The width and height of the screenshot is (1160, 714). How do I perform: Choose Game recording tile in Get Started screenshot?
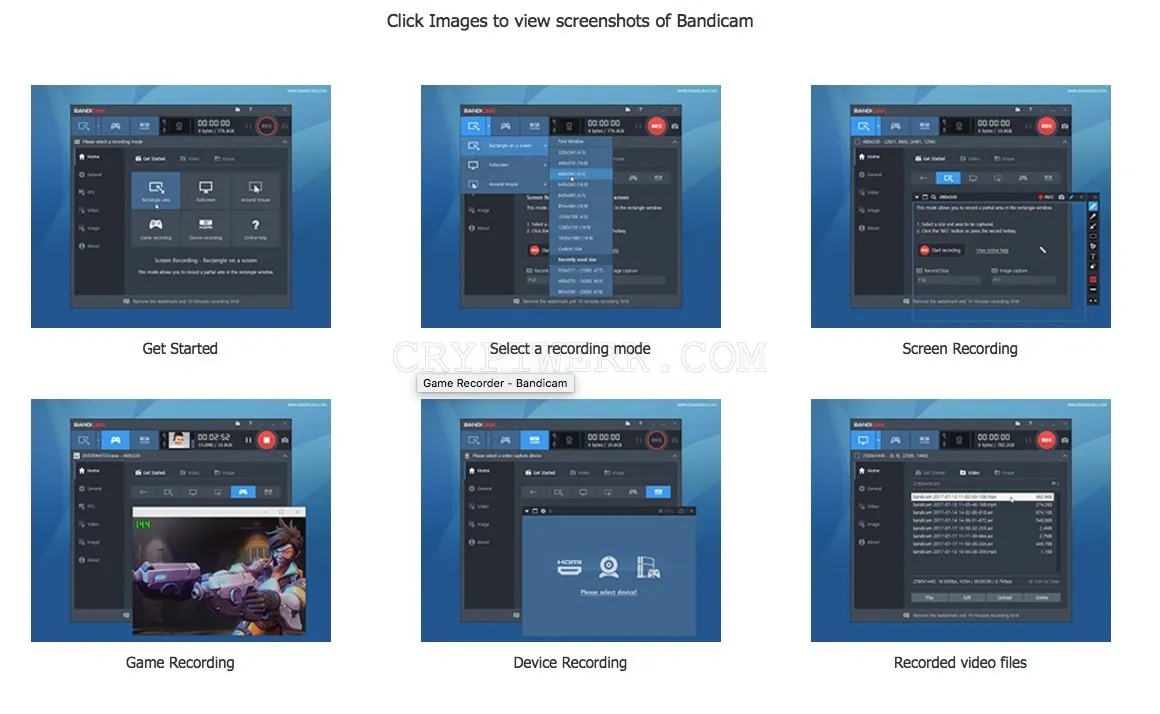[x=156, y=228]
